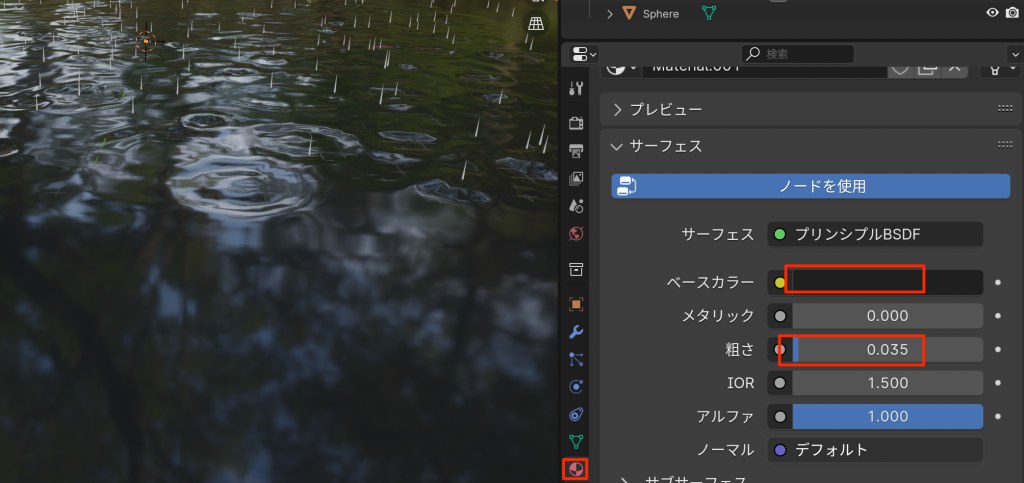Screen dimensions: 1024x483
Task: Open the View Layer properties tab
Action: 576,179
